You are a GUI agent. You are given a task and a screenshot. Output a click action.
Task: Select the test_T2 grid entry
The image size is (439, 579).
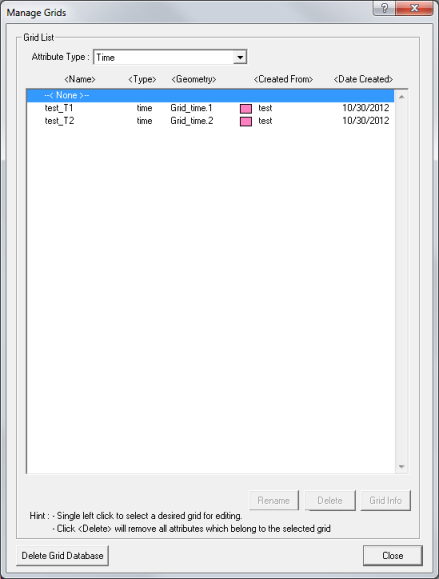tap(210, 121)
